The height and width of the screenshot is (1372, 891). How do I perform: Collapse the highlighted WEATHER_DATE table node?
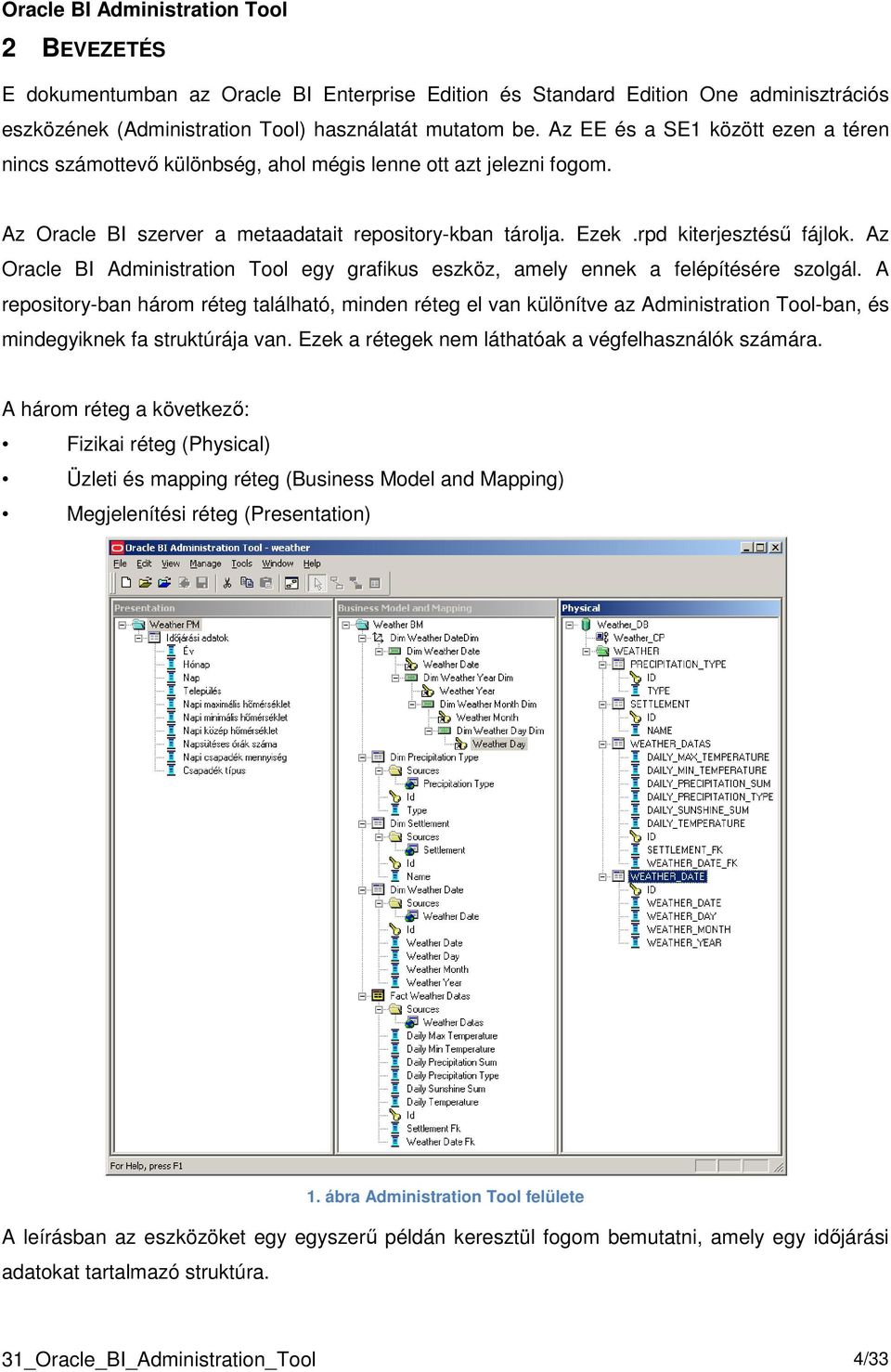(x=603, y=876)
